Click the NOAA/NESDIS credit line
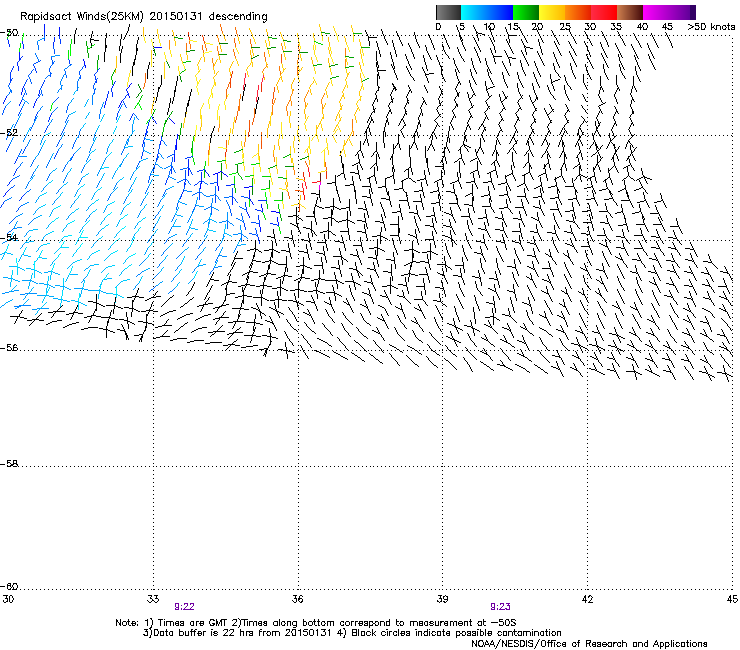The image size is (740, 650). click(589, 644)
